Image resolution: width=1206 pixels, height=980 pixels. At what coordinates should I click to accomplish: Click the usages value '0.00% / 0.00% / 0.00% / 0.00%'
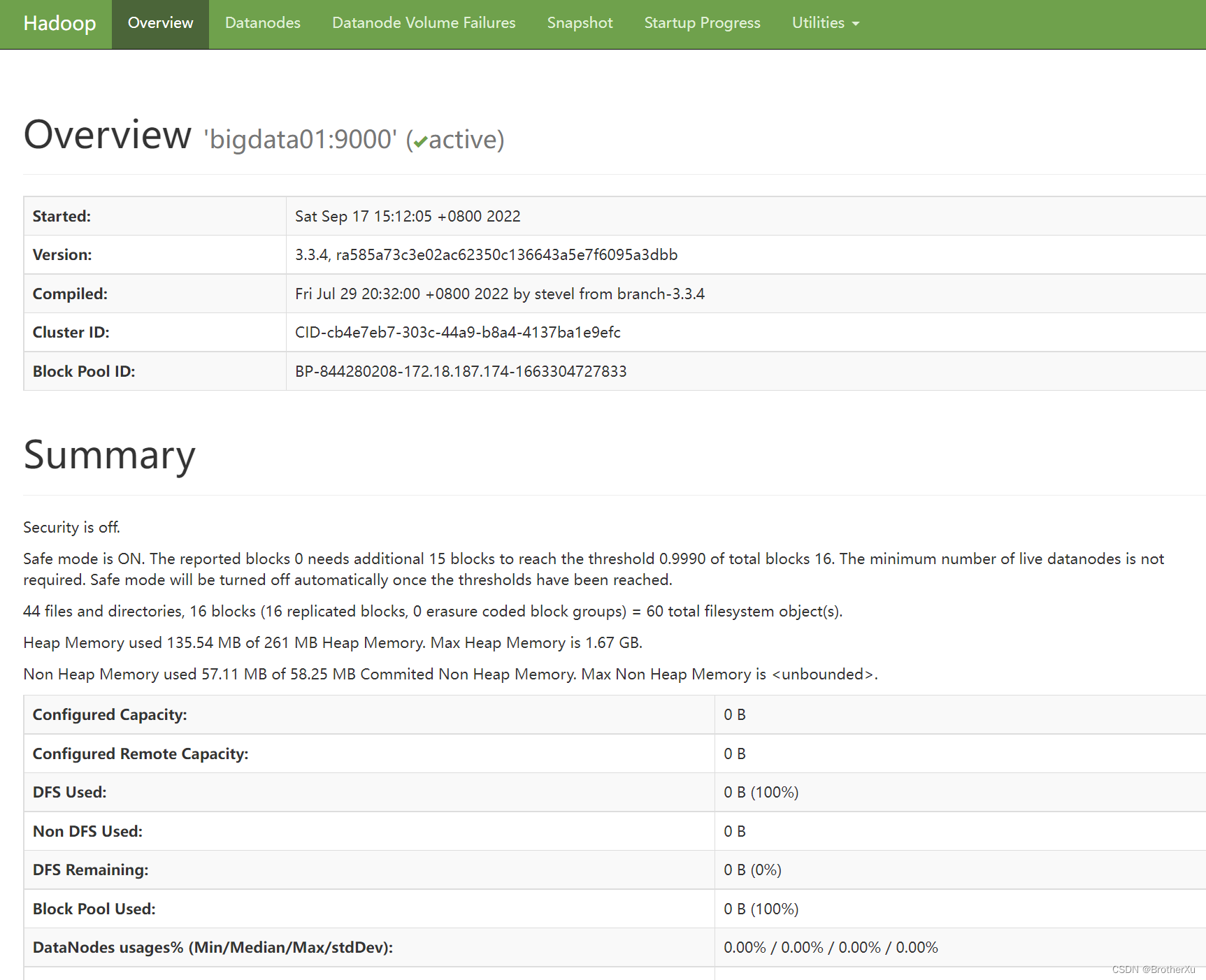(x=831, y=947)
